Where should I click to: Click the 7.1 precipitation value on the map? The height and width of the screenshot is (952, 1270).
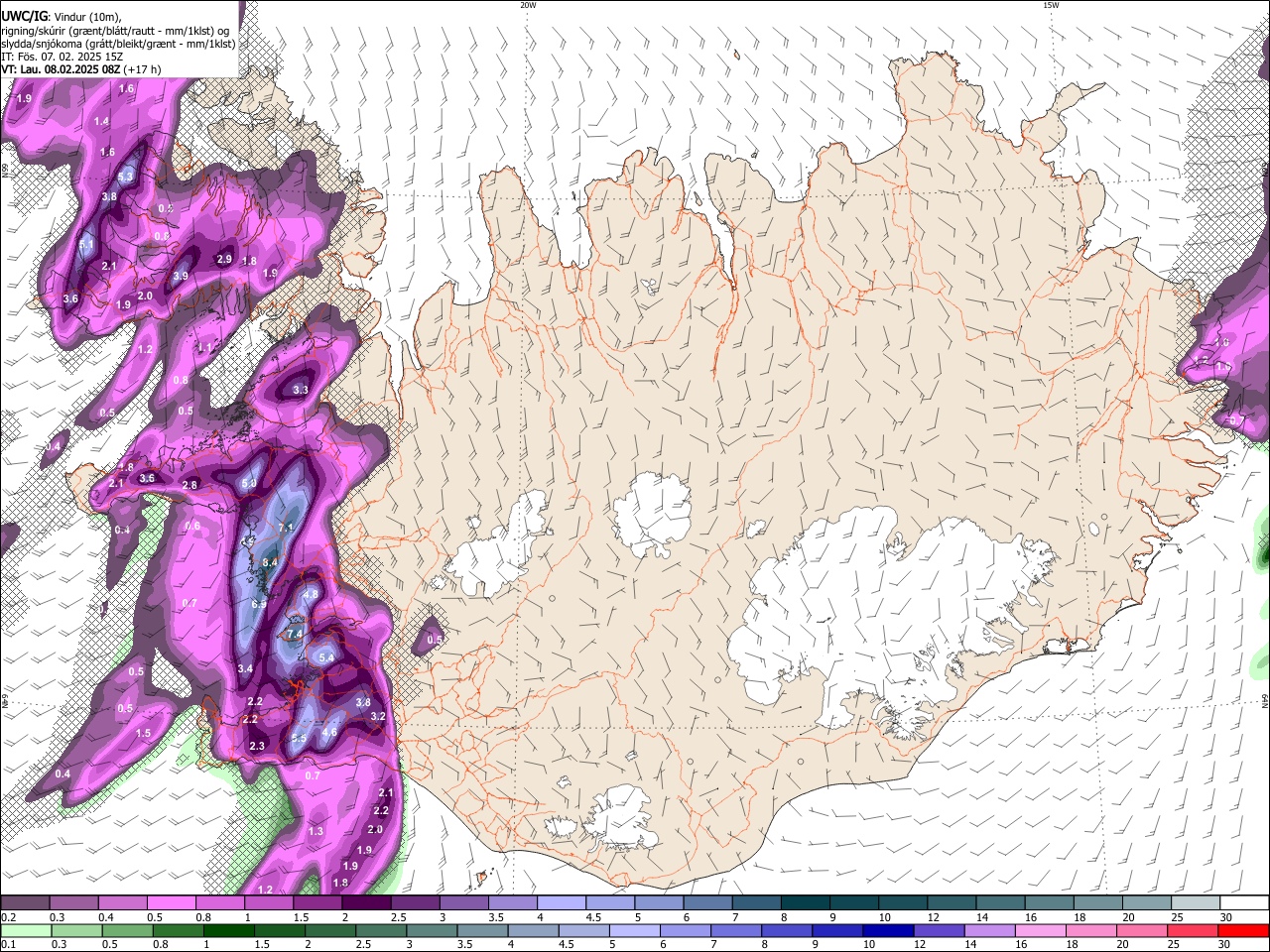(x=288, y=527)
